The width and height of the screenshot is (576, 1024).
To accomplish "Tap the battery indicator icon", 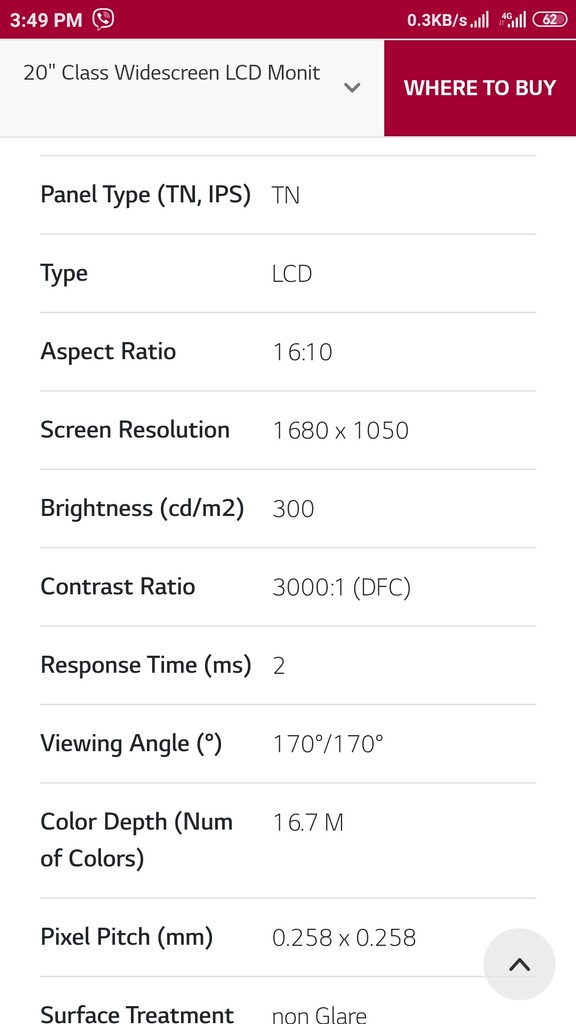I will 550,20.
